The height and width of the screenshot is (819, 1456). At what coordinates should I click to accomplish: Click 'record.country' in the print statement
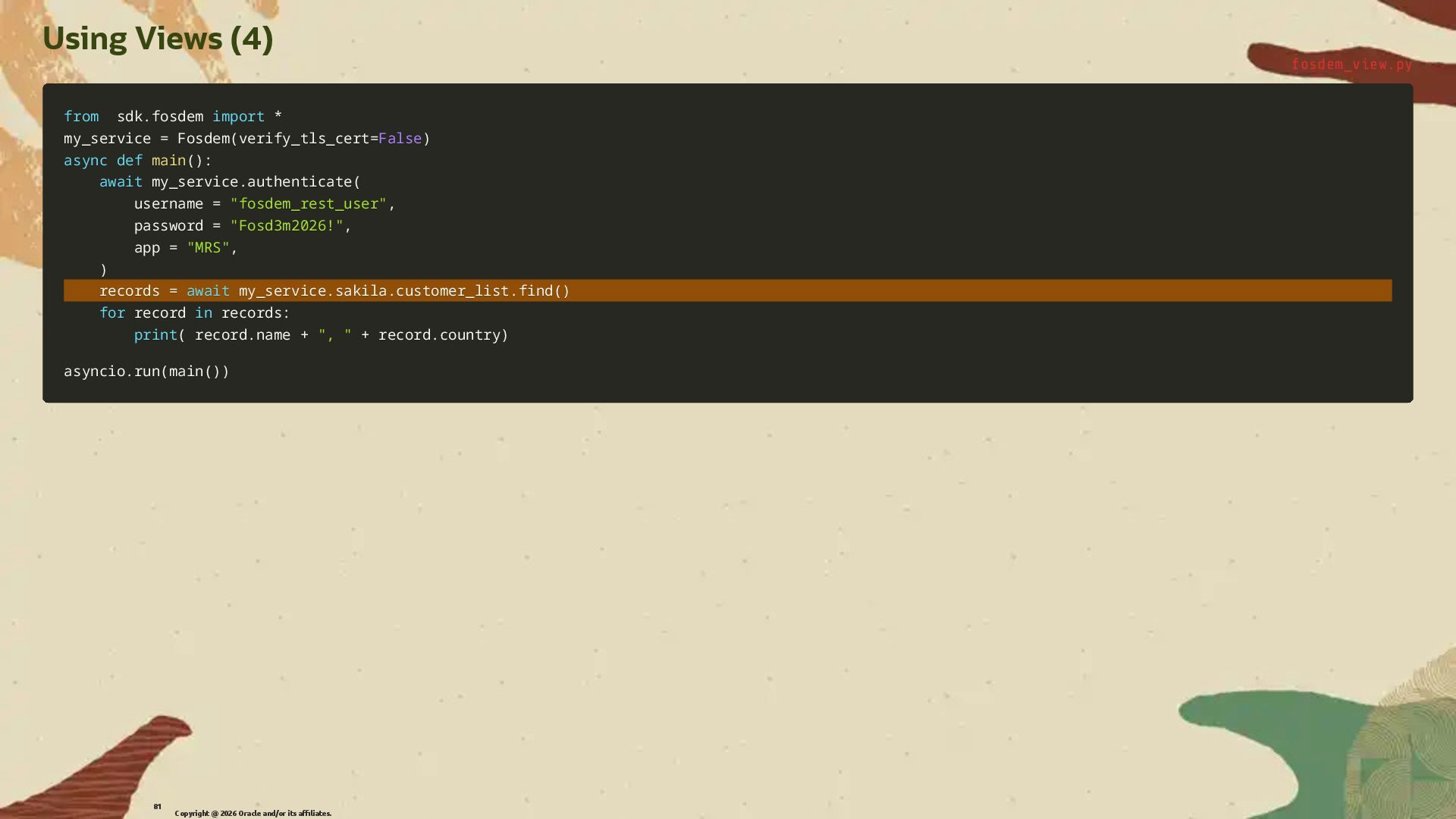(x=438, y=335)
